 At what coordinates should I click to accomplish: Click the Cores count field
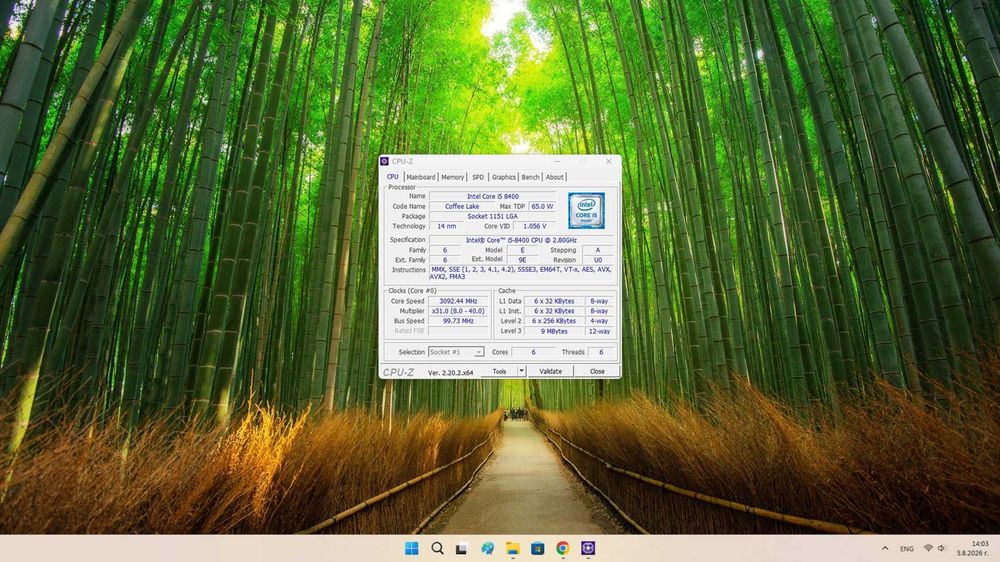click(x=533, y=352)
